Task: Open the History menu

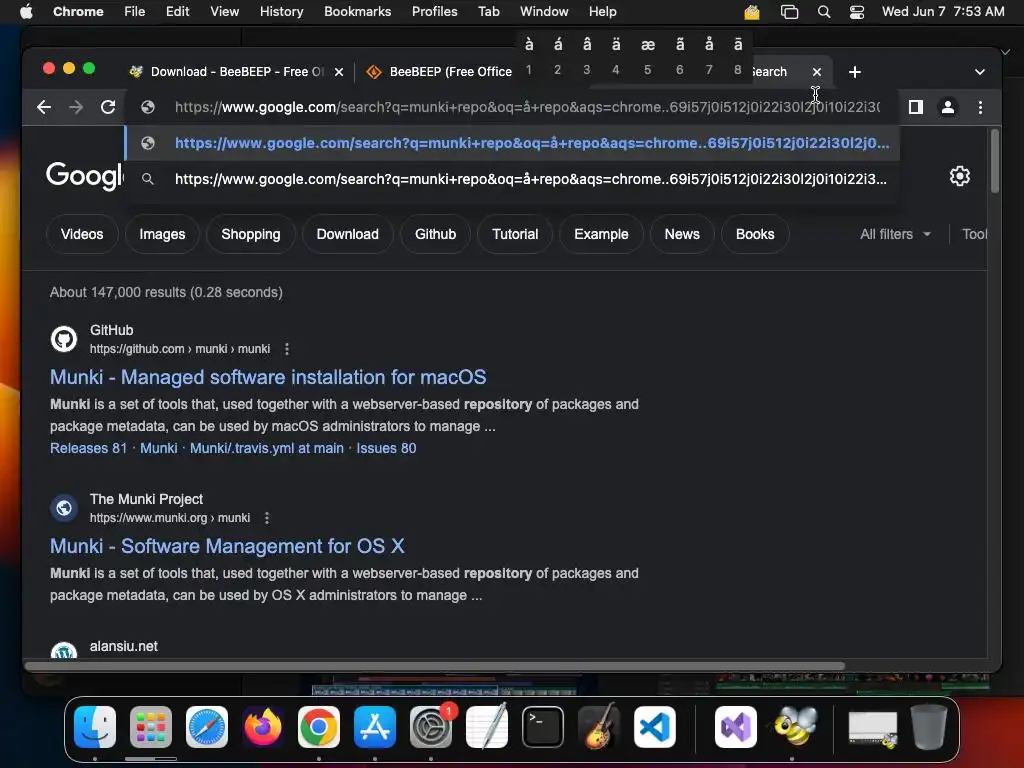Action: tap(281, 11)
